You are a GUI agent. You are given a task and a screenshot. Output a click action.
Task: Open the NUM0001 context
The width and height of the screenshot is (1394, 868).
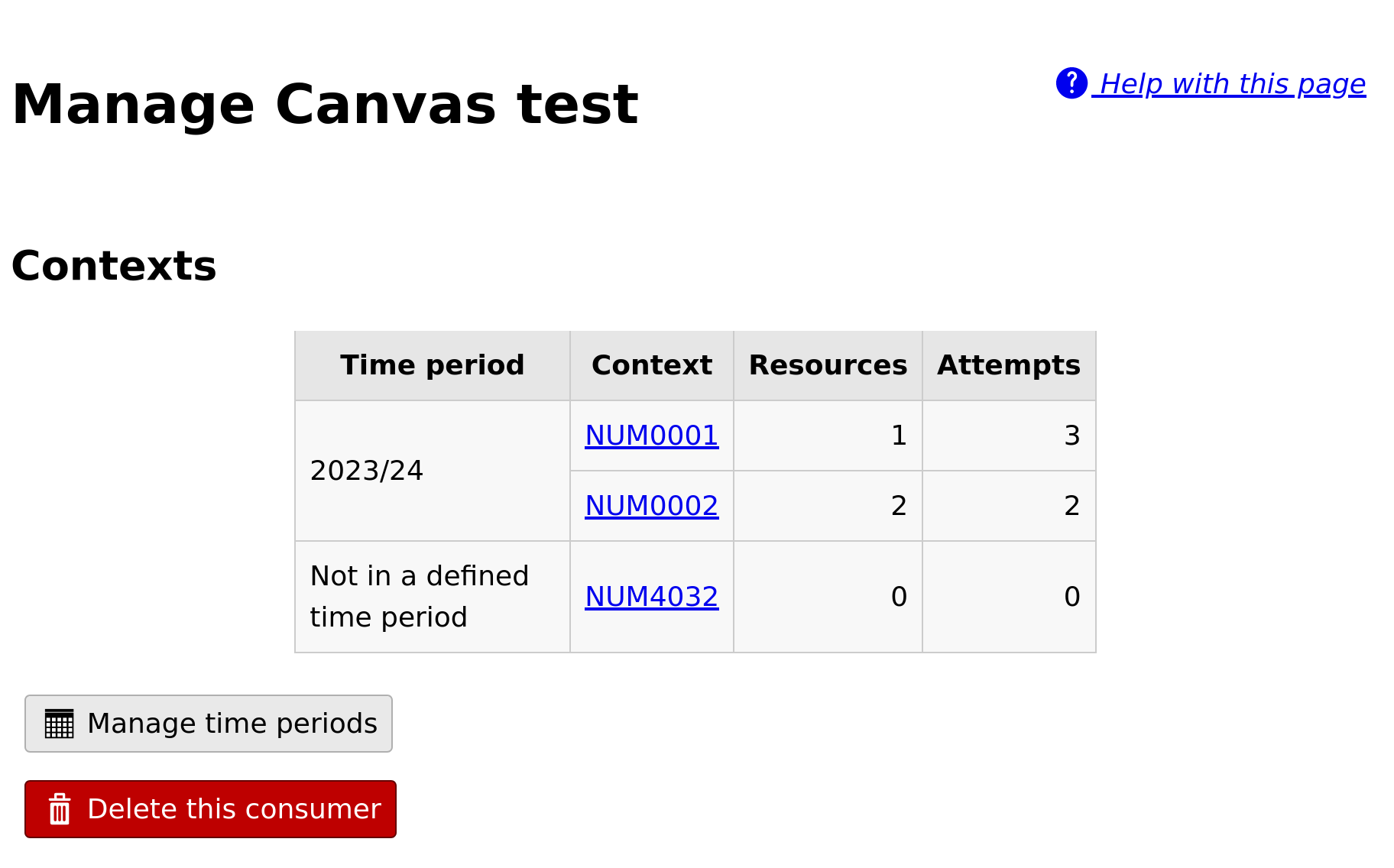pyautogui.click(x=651, y=435)
